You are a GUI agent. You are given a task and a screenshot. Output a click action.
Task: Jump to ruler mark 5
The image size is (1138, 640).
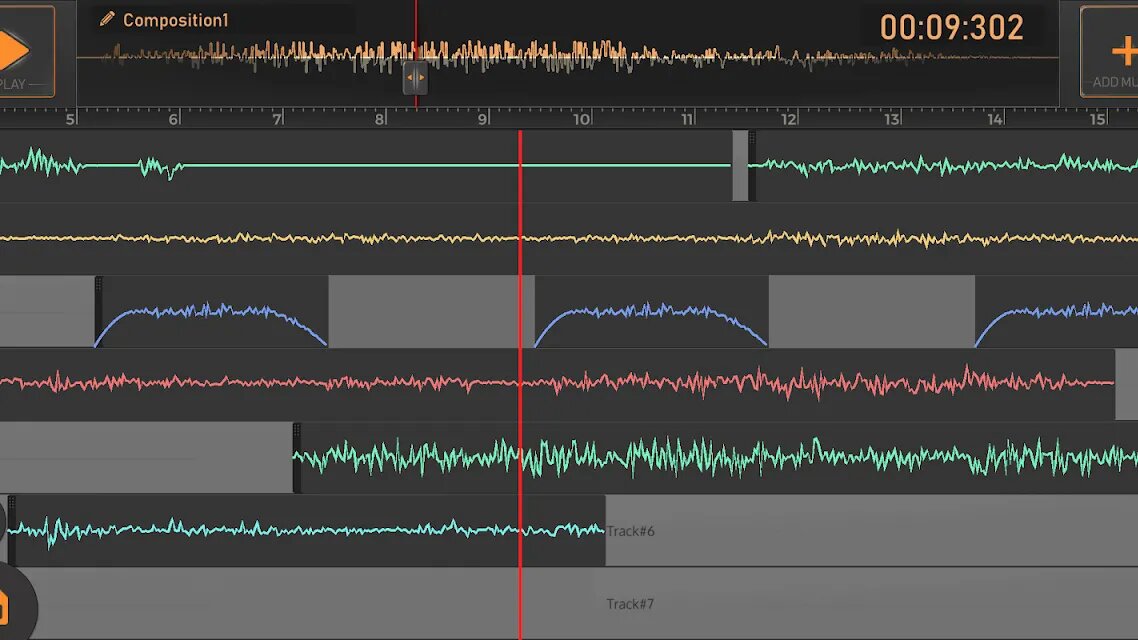[x=70, y=119]
